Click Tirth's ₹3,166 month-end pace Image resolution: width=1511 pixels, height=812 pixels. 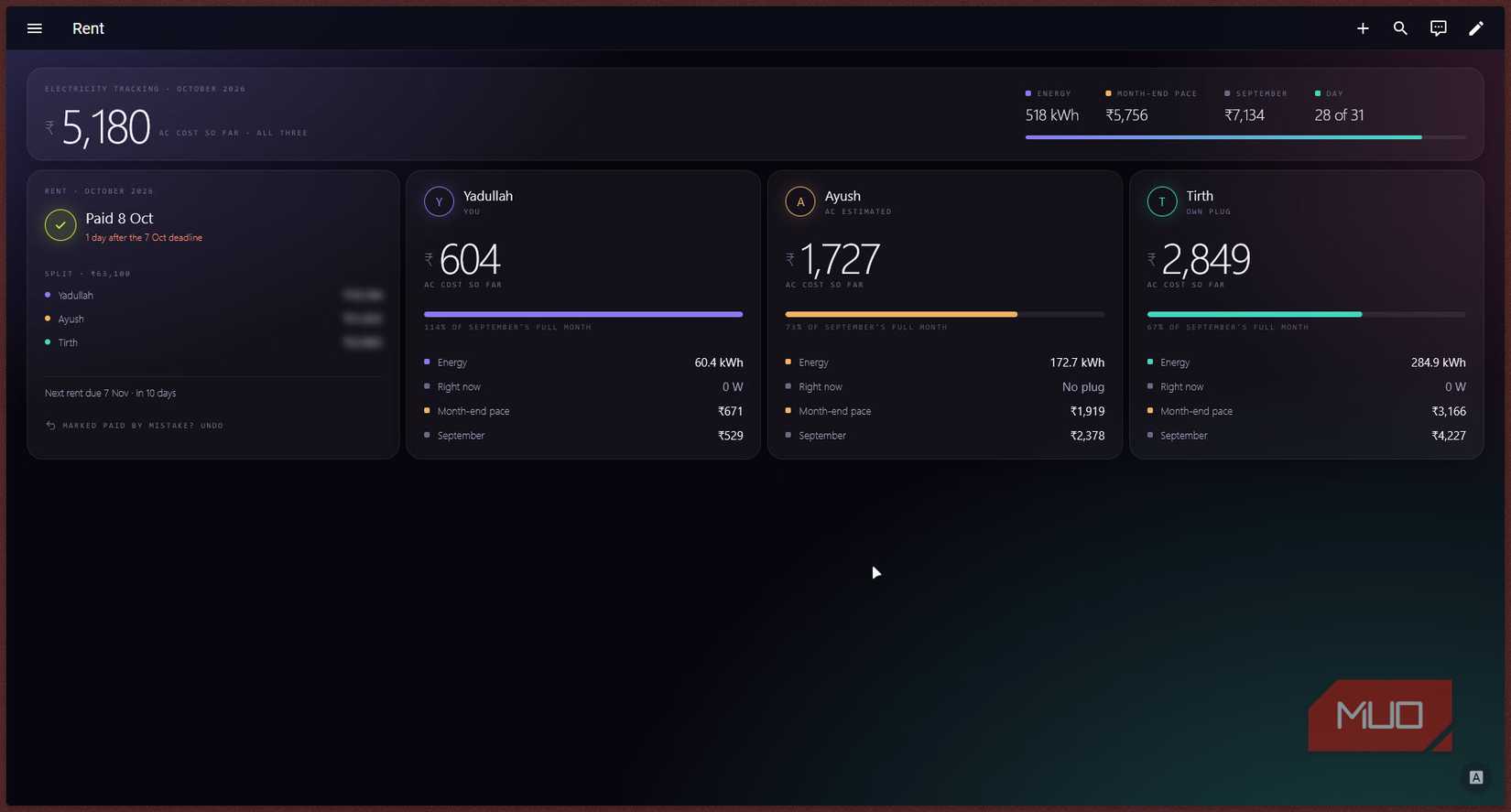coord(1449,411)
